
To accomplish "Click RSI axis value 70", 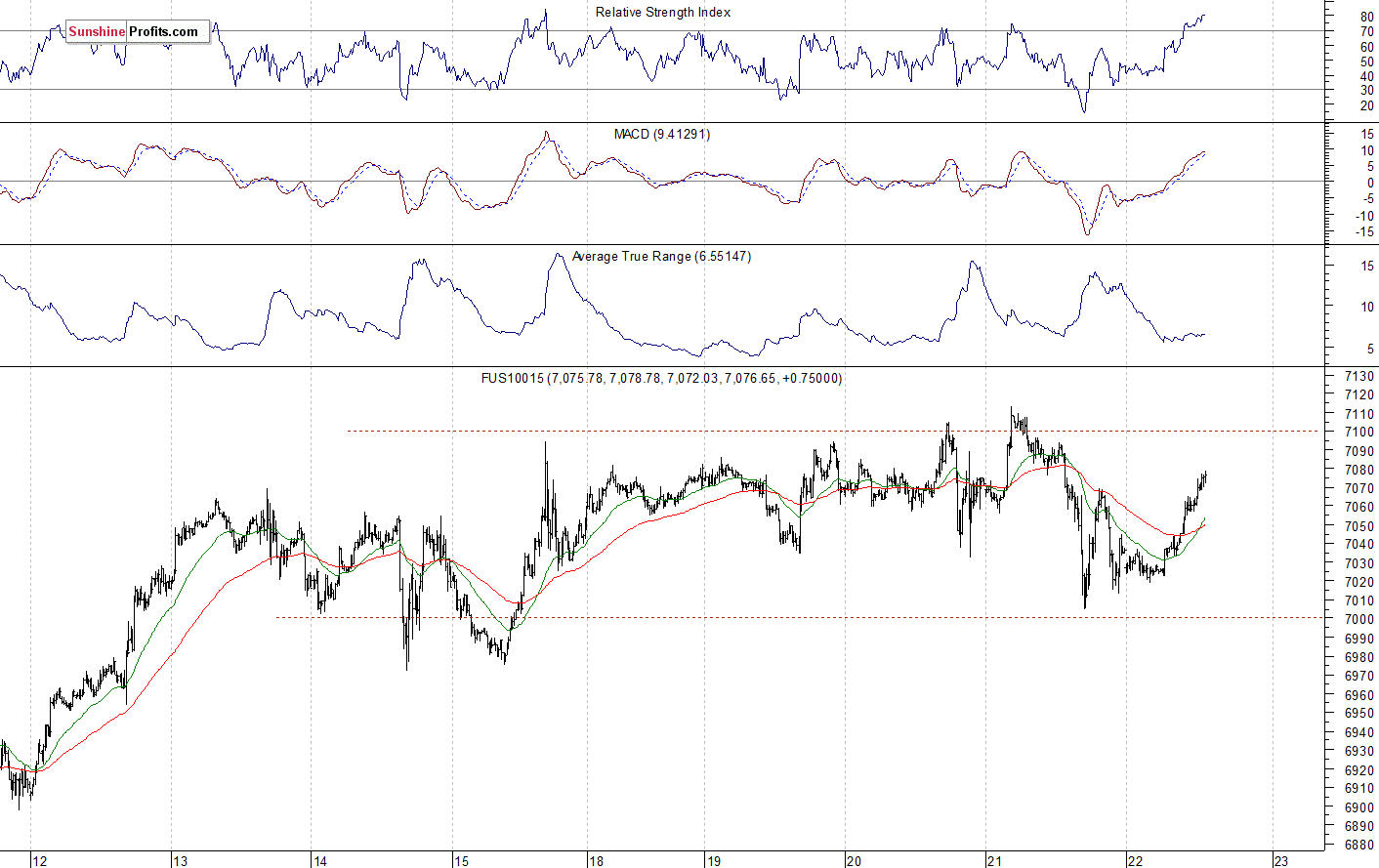I will [1366, 31].
